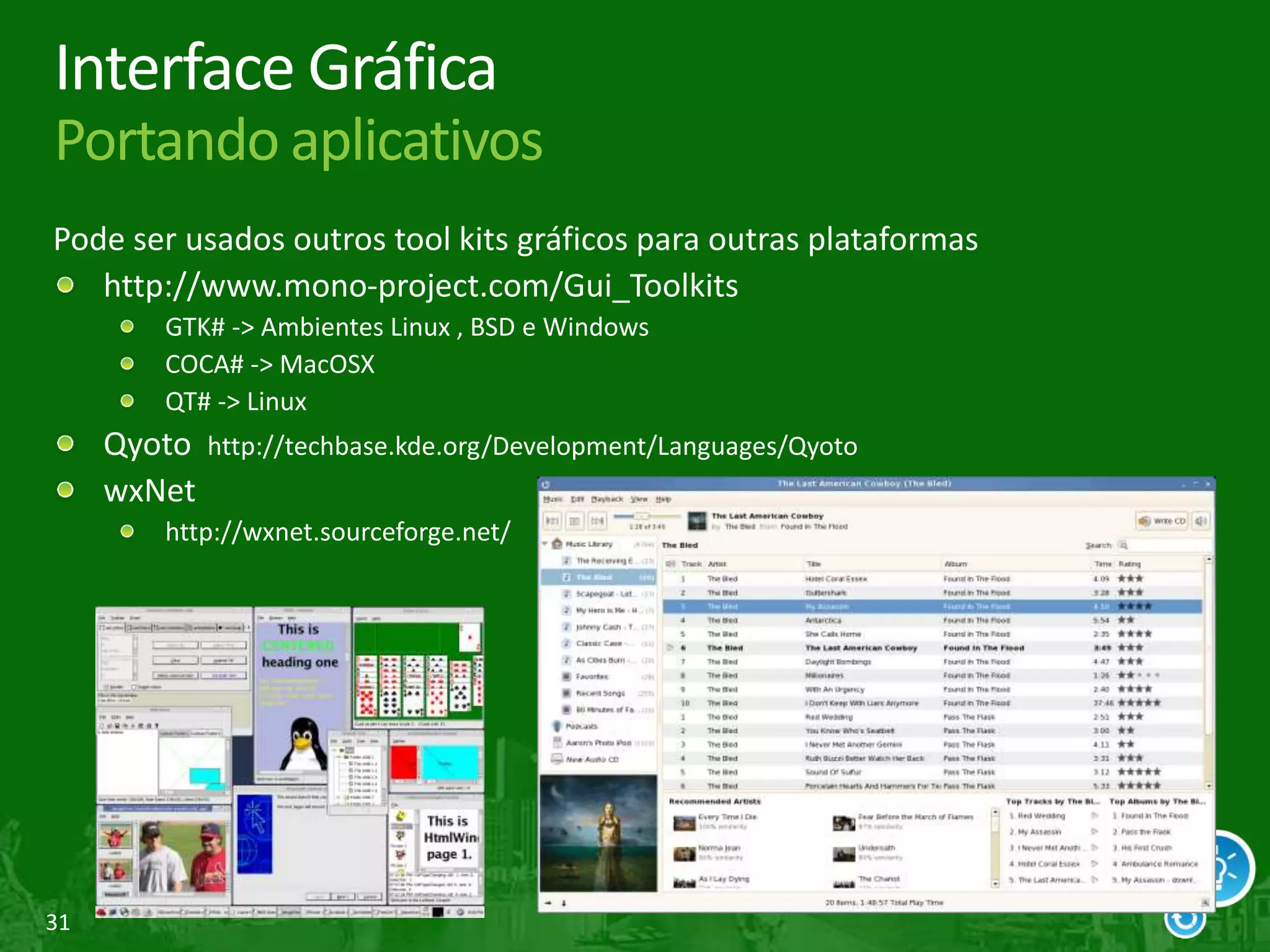Open the Podcasts source icon
1270x952 pixels.
(556, 726)
